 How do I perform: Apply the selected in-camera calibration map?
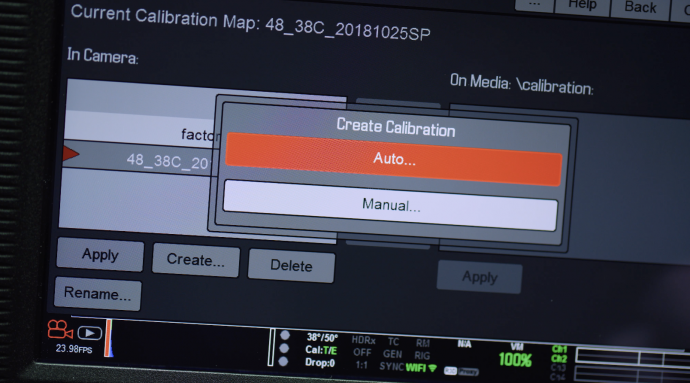(x=100, y=254)
